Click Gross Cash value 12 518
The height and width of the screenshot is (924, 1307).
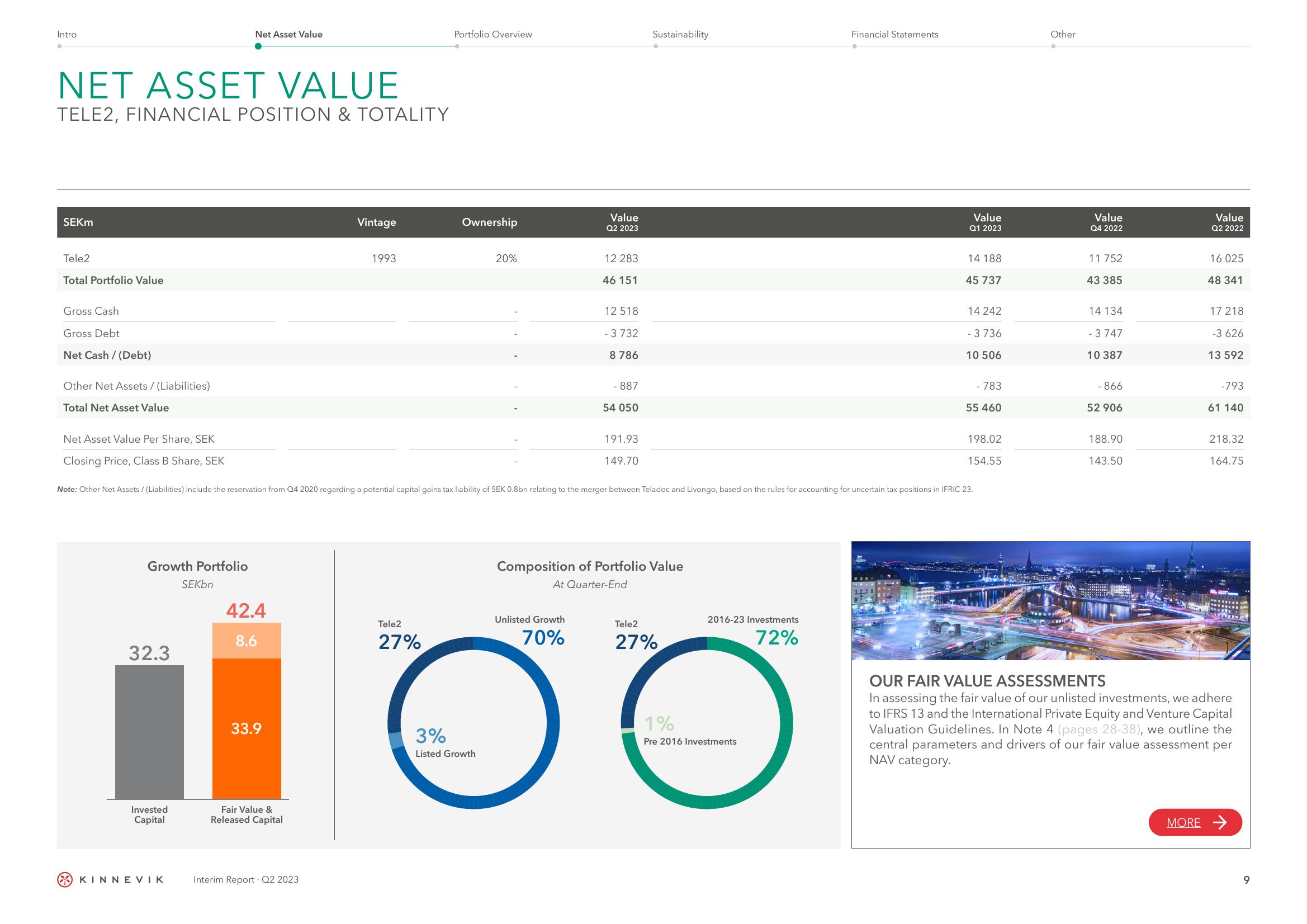pyautogui.click(x=621, y=311)
